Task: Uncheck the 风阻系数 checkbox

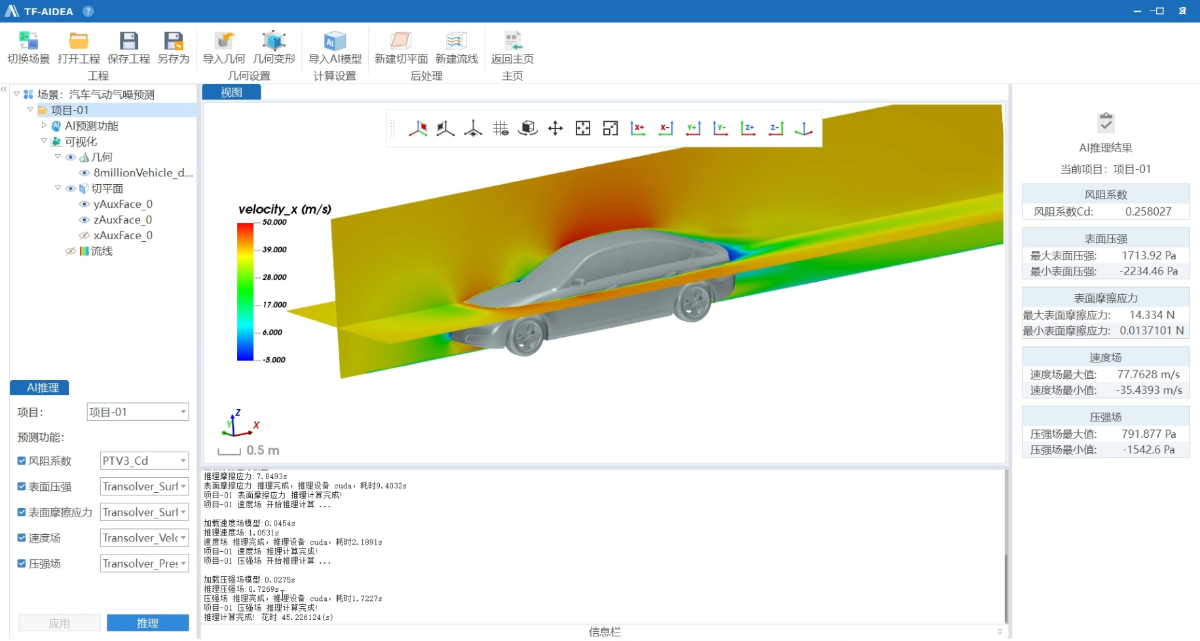Action: click(x=22, y=461)
